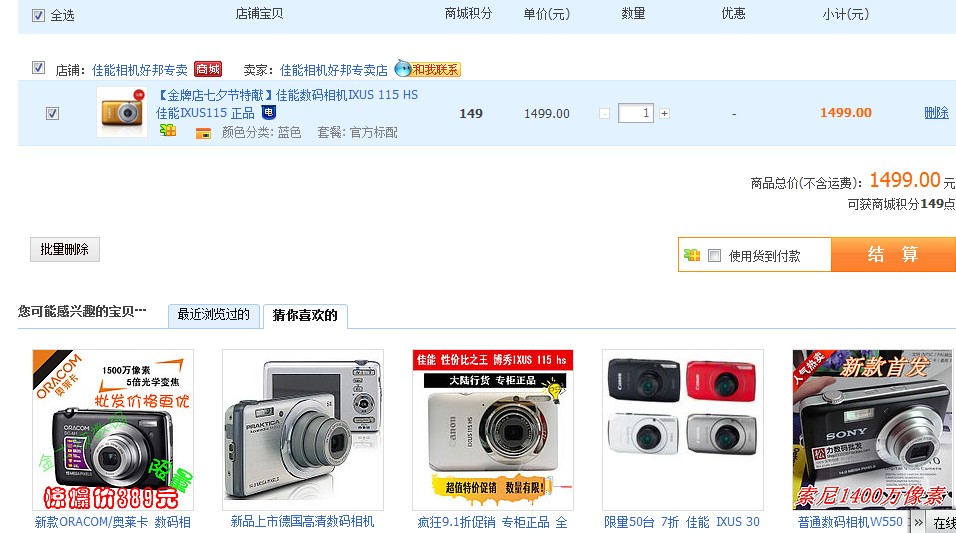Click the unit price 1499.00
Image resolution: width=956 pixels, height=533 pixels.
[547, 113]
